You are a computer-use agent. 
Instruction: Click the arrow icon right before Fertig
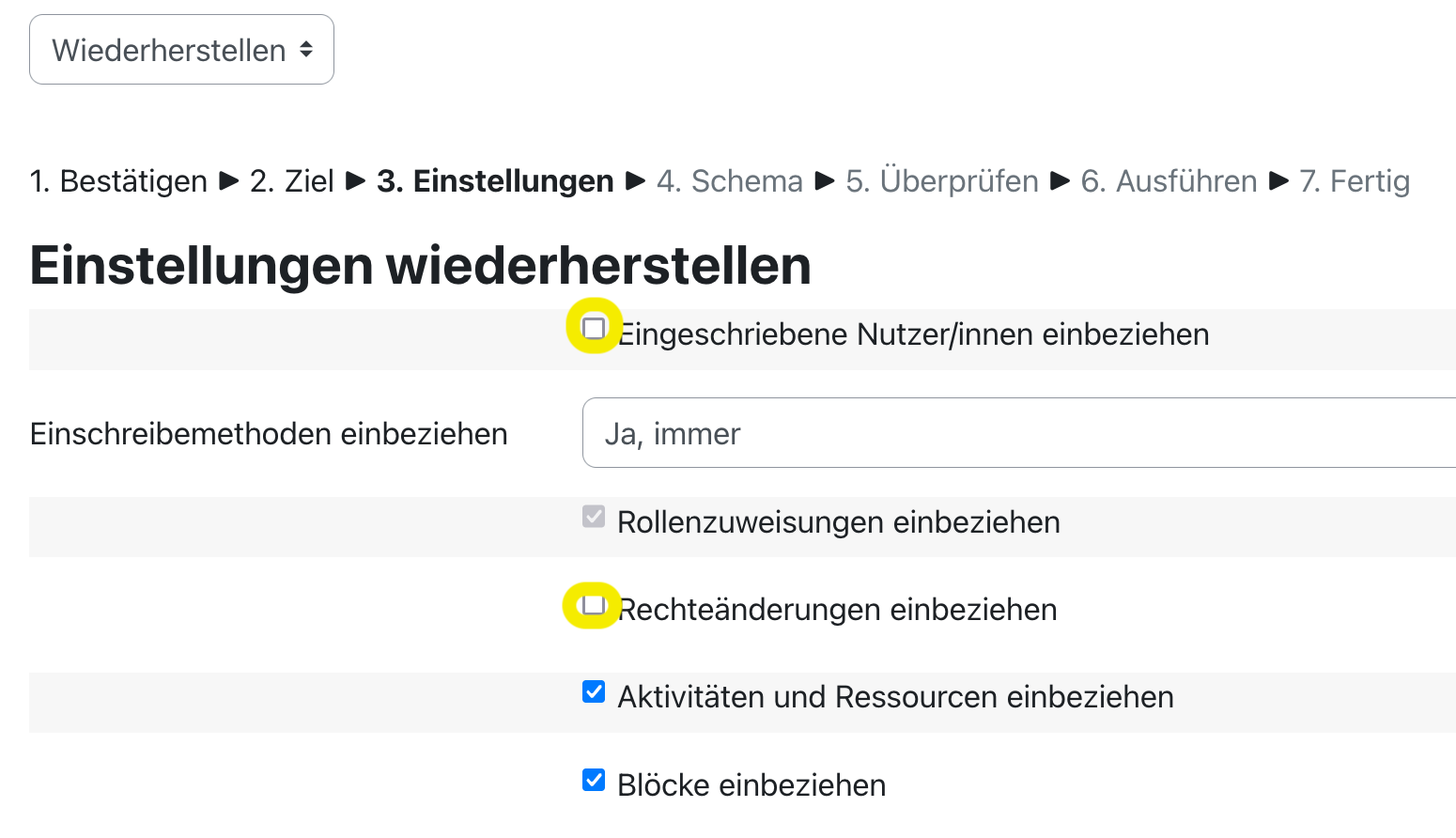(1278, 180)
